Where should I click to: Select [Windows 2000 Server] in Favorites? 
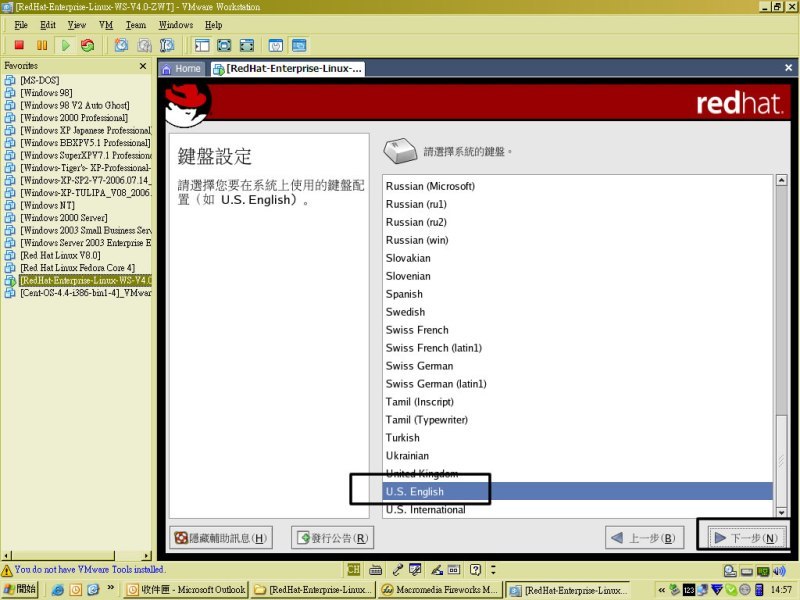pyautogui.click(x=64, y=218)
